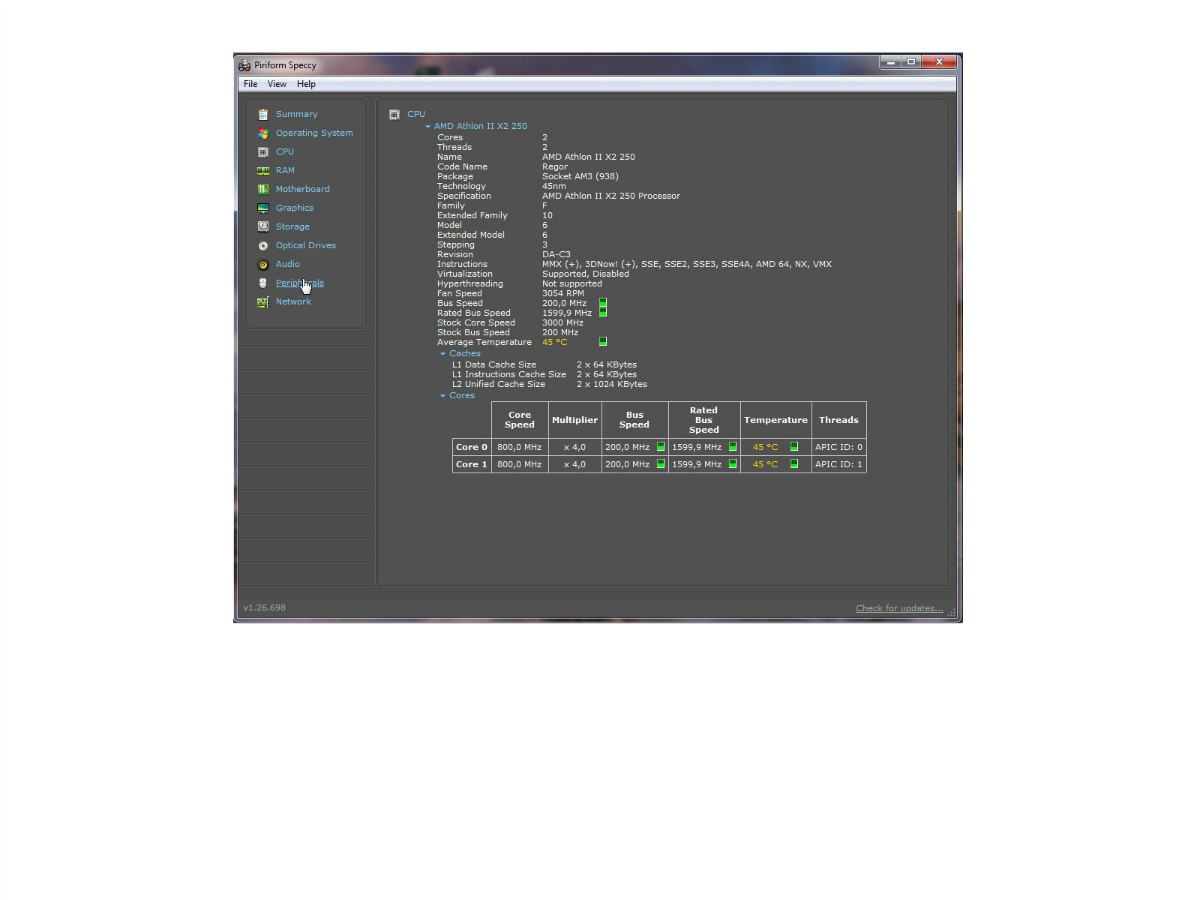
Task: Click the Temperature column header
Action: (x=776, y=420)
